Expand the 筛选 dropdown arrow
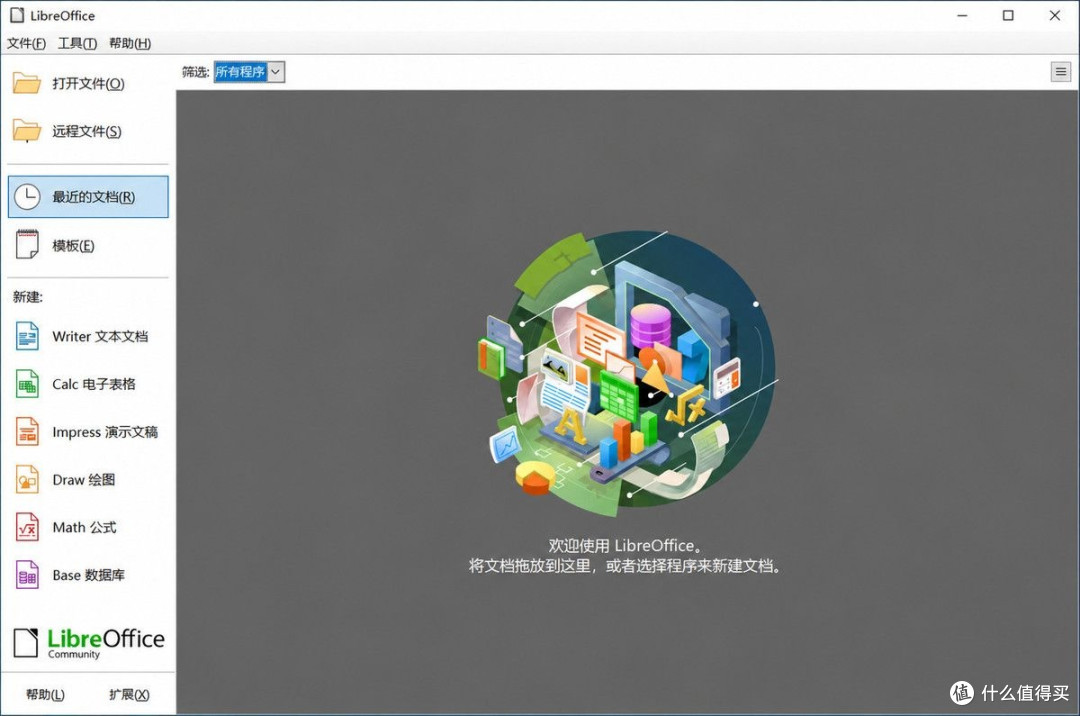The image size is (1080, 716). [x=276, y=72]
